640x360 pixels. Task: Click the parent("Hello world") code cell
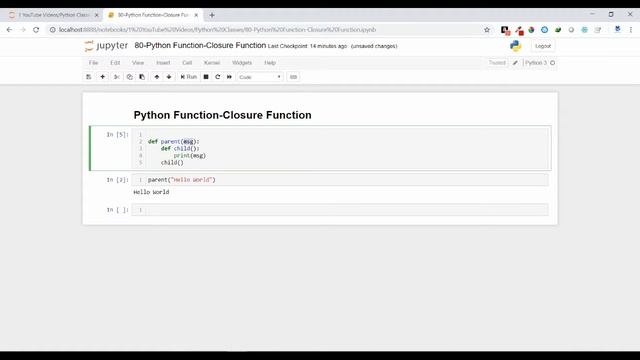click(340, 180)
